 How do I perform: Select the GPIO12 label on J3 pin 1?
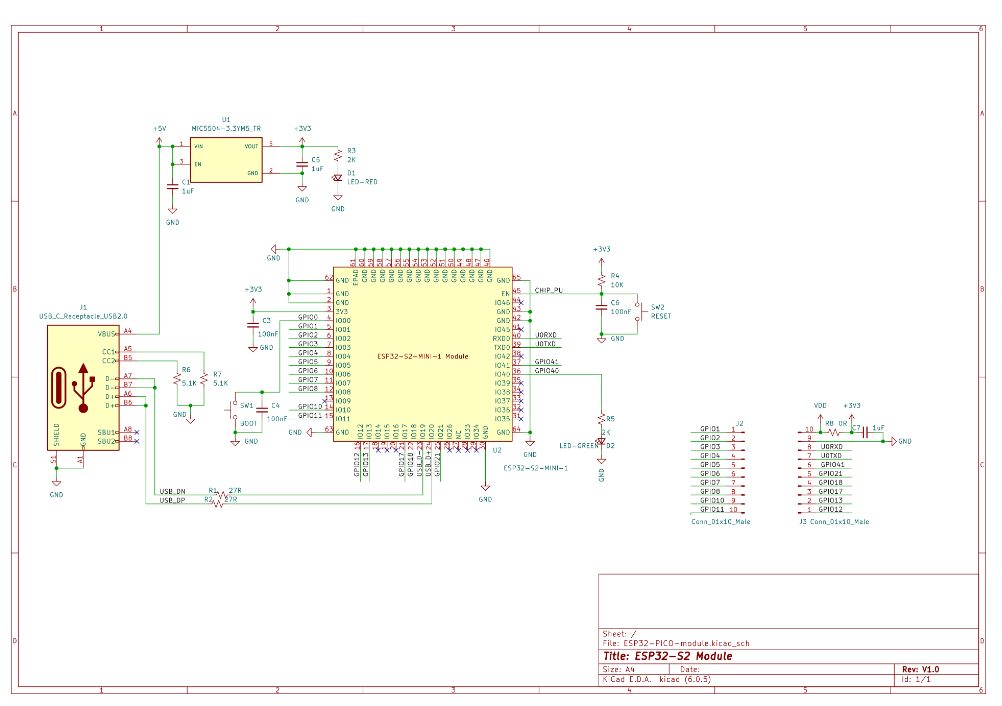831,509
